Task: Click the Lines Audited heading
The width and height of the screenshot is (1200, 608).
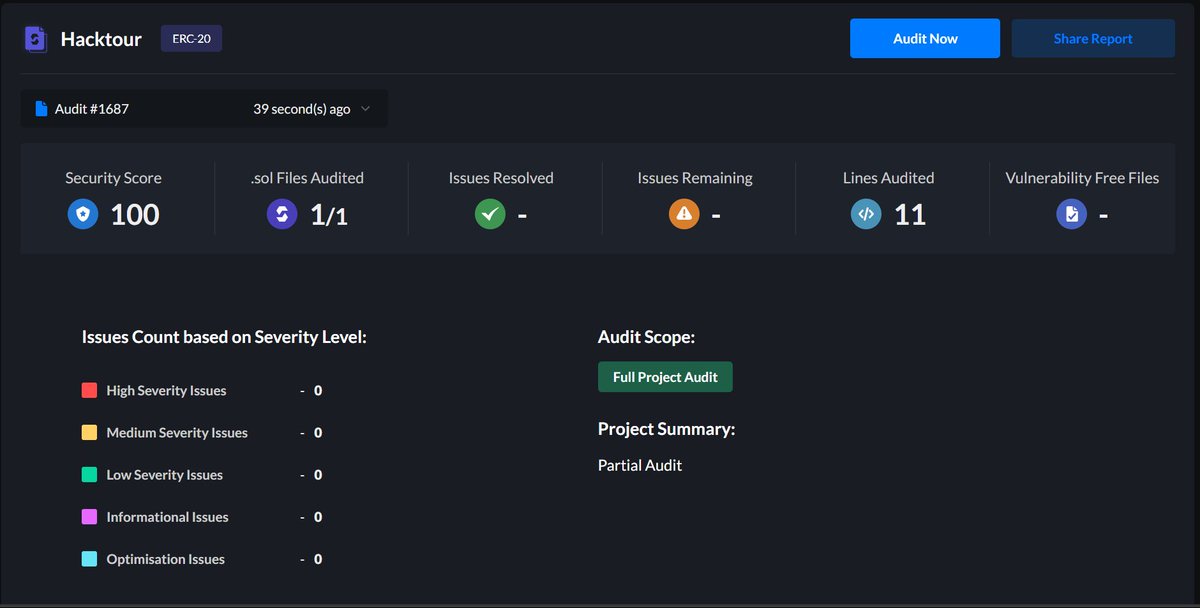Action: tap(889, 178)
